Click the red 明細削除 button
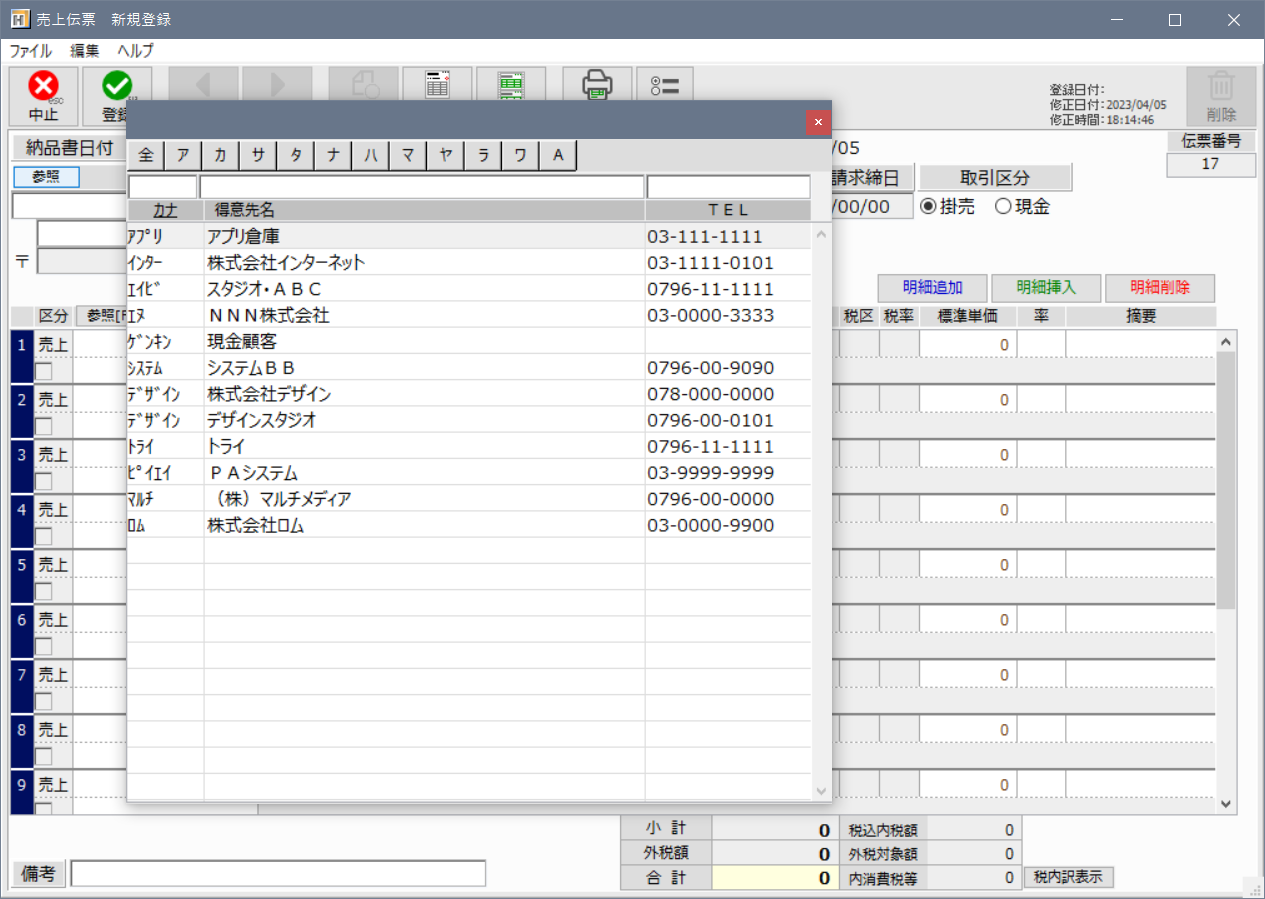Viewport: 1265px width, 899px height. (1160, 288)
